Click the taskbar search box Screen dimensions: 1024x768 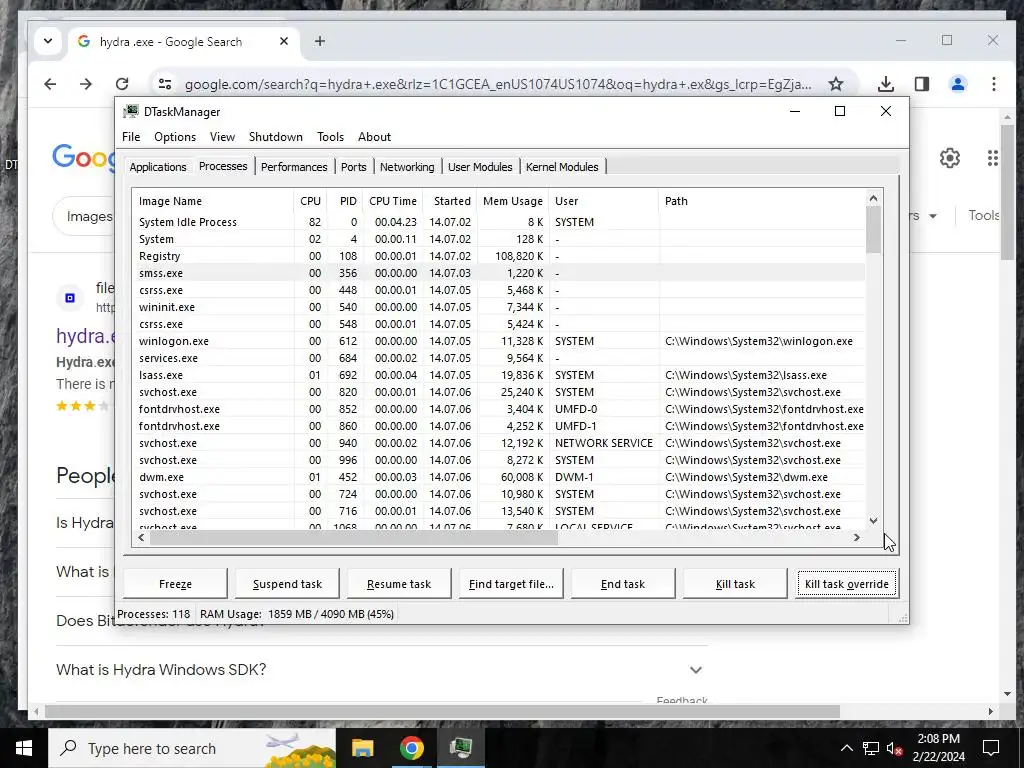192,748
